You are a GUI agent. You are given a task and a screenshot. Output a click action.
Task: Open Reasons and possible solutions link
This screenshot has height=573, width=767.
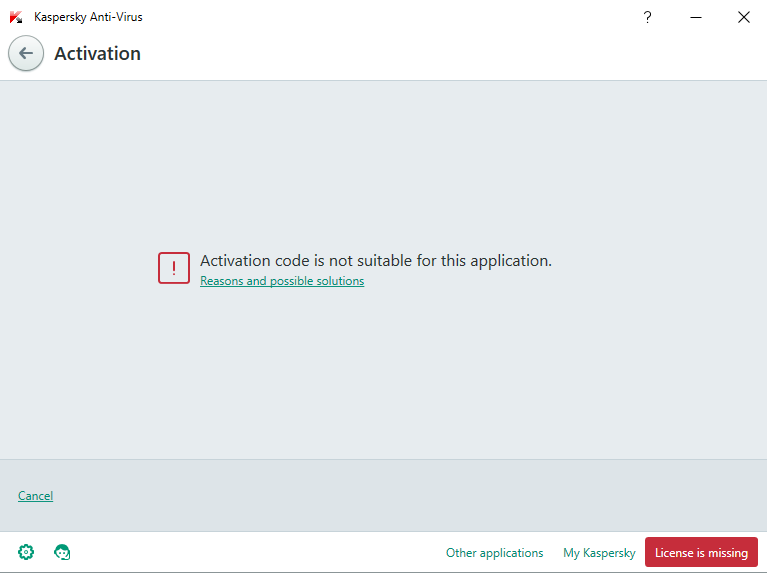tap(282, 281)
